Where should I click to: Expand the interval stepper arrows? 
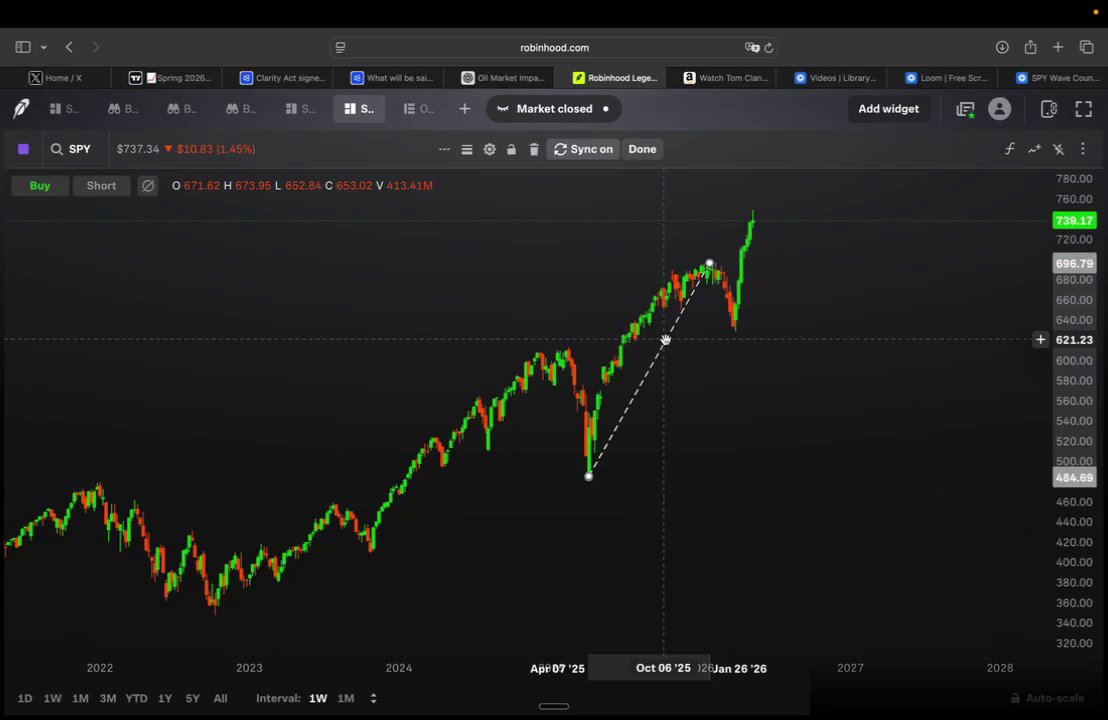[x=373, y=698]
